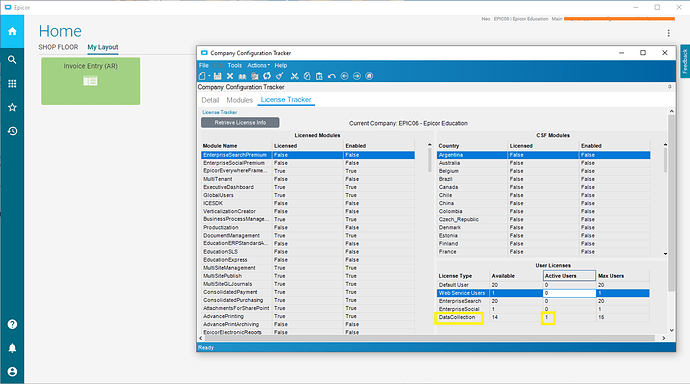Click the Undo arrow toolbar icon
Viewport: 690px width, 384px height.
pyautogui.click(x=332, y=76)
